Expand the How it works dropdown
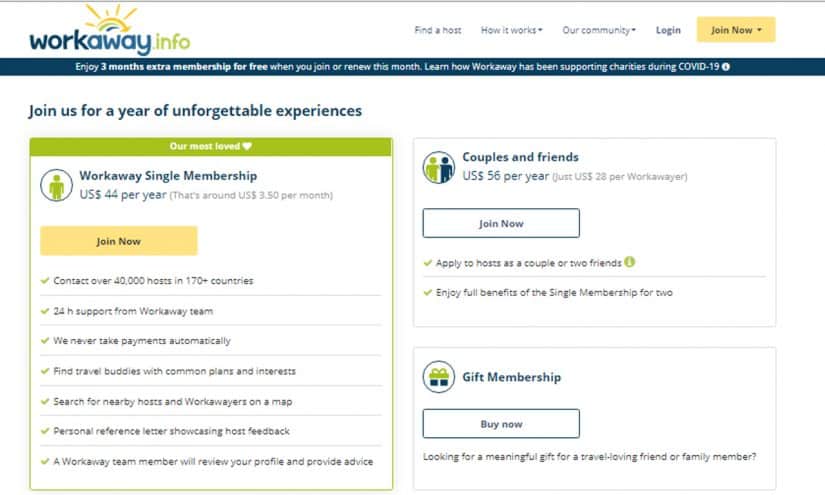 point(511,30)
